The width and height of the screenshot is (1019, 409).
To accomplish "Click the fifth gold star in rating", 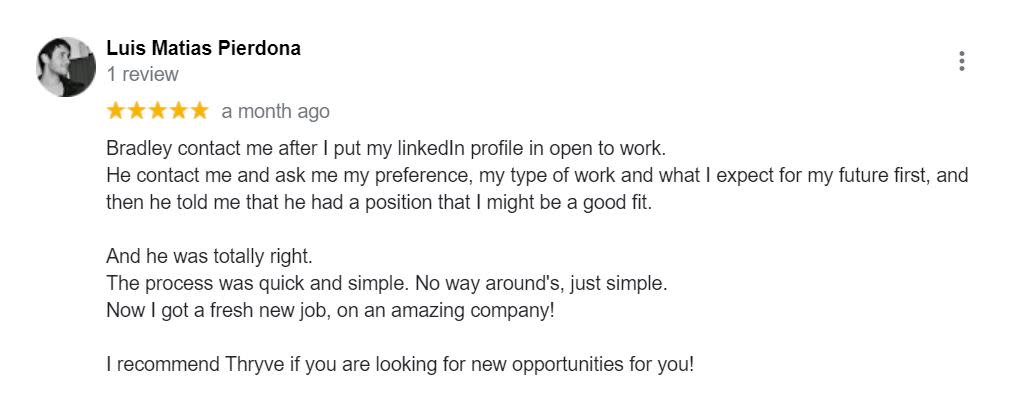I will pos(200,110).
